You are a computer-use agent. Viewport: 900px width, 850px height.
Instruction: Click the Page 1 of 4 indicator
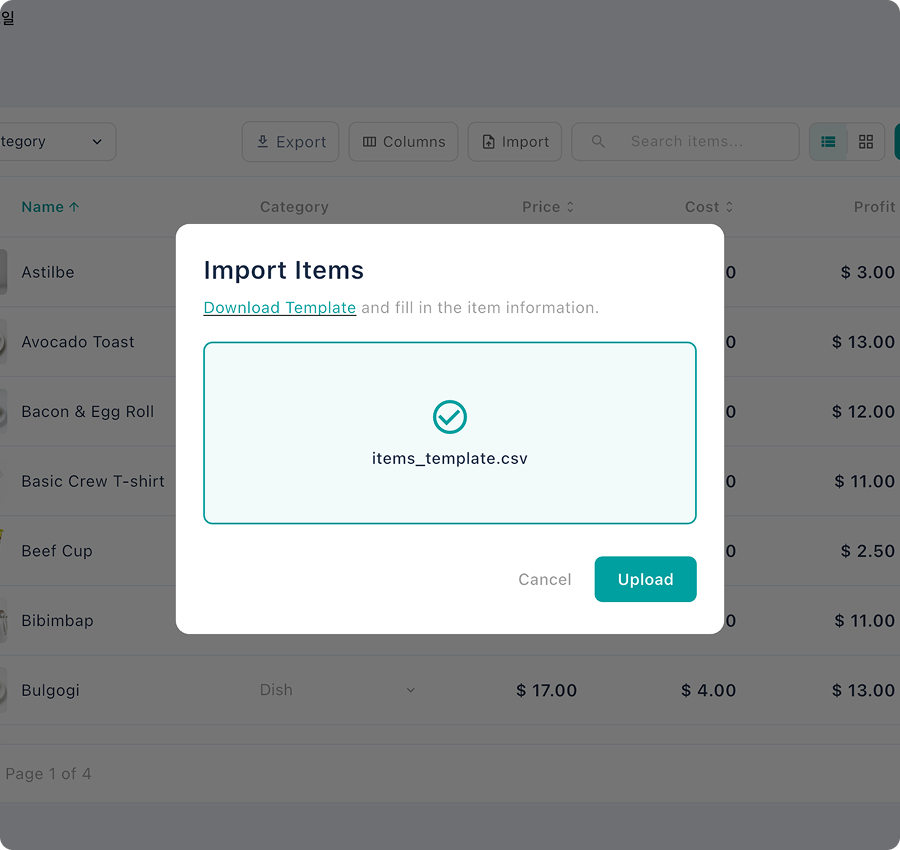click(x=48, y=774)
